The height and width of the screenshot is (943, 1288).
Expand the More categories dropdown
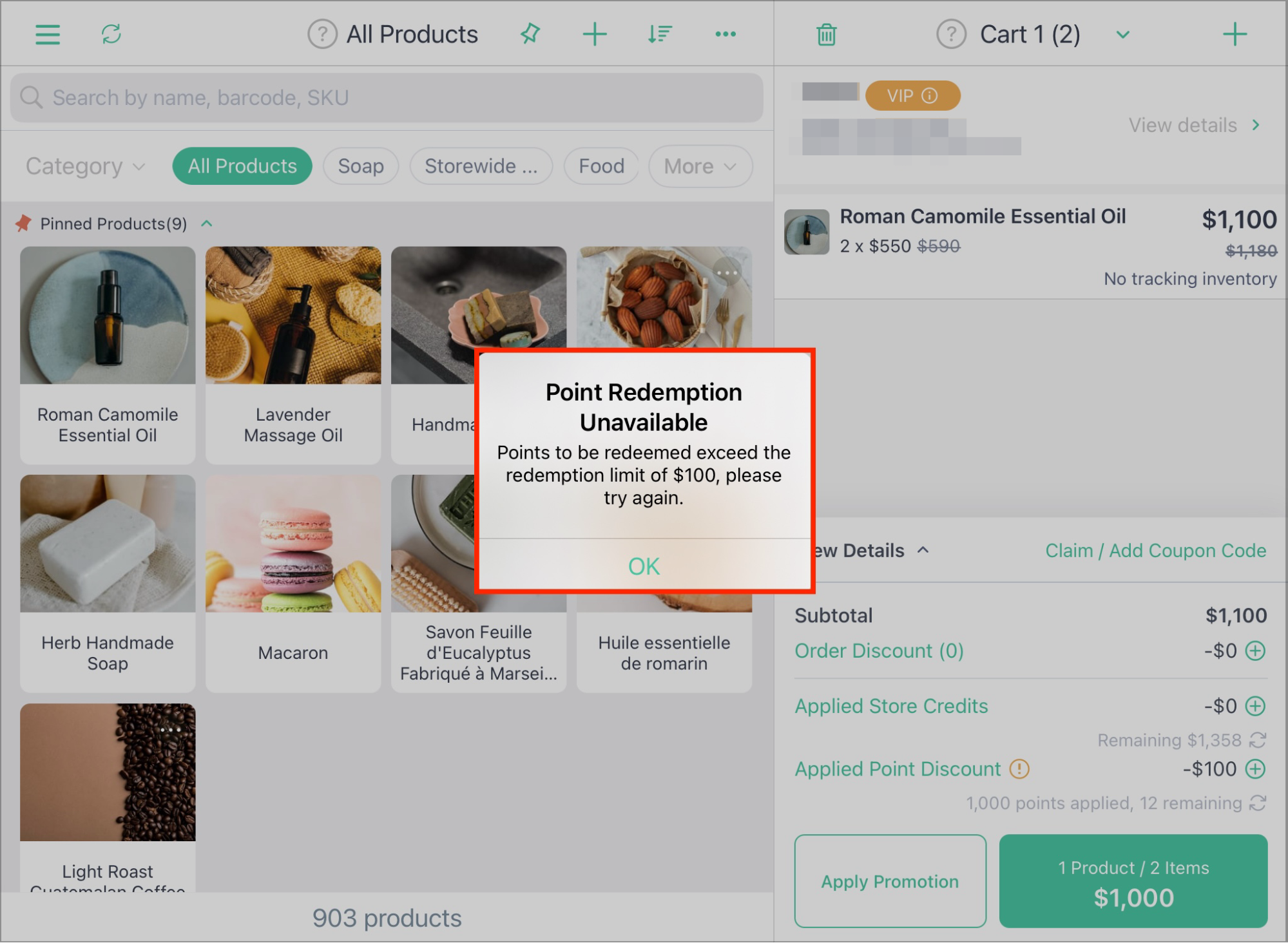[700, 166]
